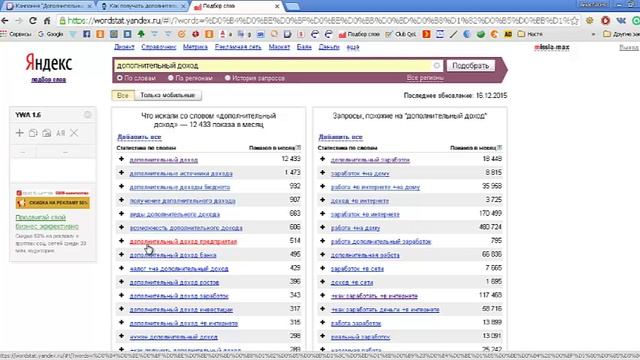This screenshot has height=360, width=640.
Task: Click the 'дополнительный доход' search input field
Action: pyautogui.click(x=273, y=65)
